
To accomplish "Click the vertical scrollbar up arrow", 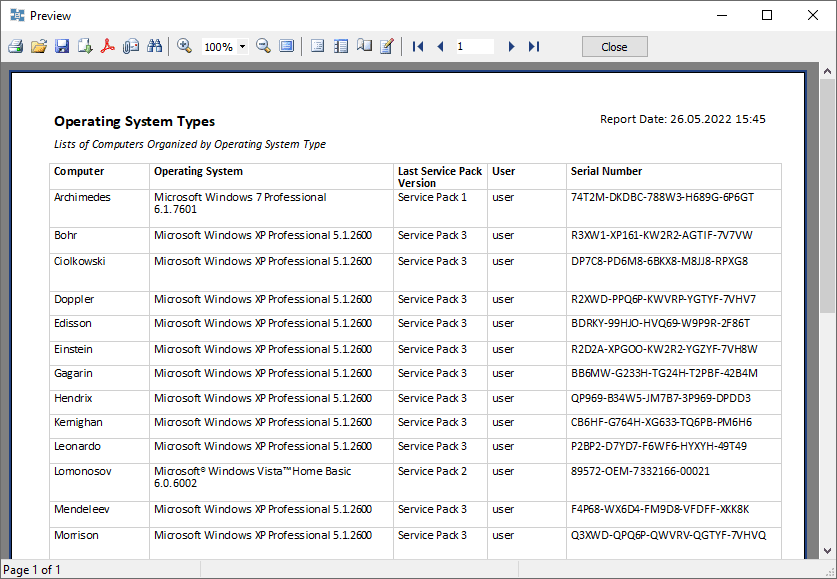I will point(827,70).
